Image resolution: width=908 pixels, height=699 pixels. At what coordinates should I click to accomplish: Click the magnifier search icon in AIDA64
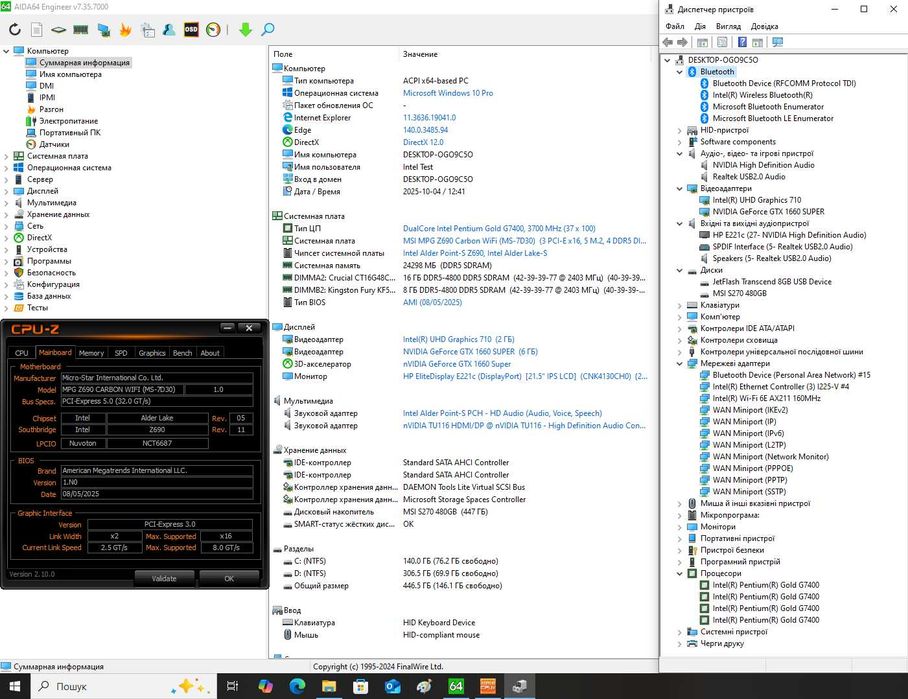tap(268, 30)
